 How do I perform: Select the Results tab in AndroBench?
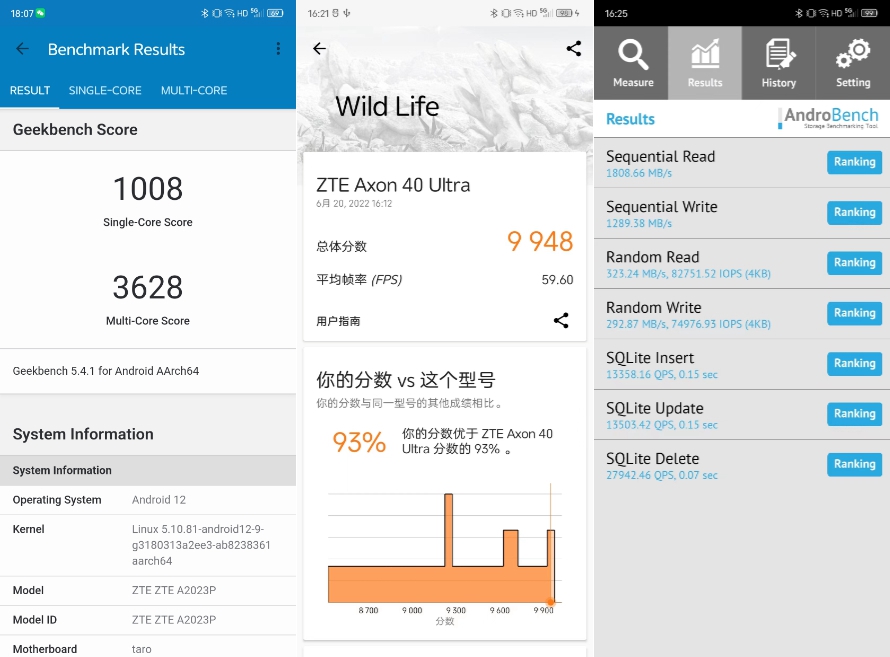click(x=705, y=63)
